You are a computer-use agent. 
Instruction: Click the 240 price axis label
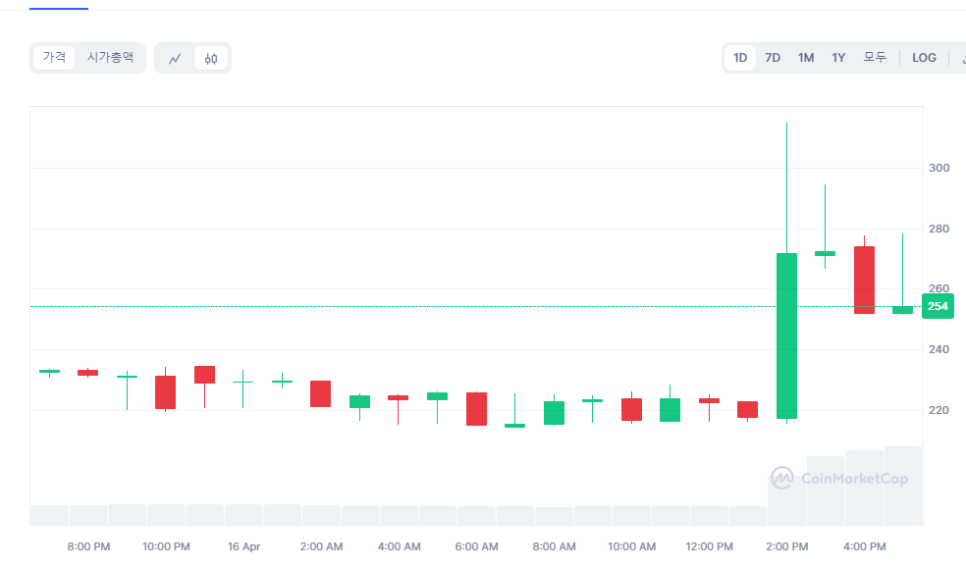coord(939,349)
